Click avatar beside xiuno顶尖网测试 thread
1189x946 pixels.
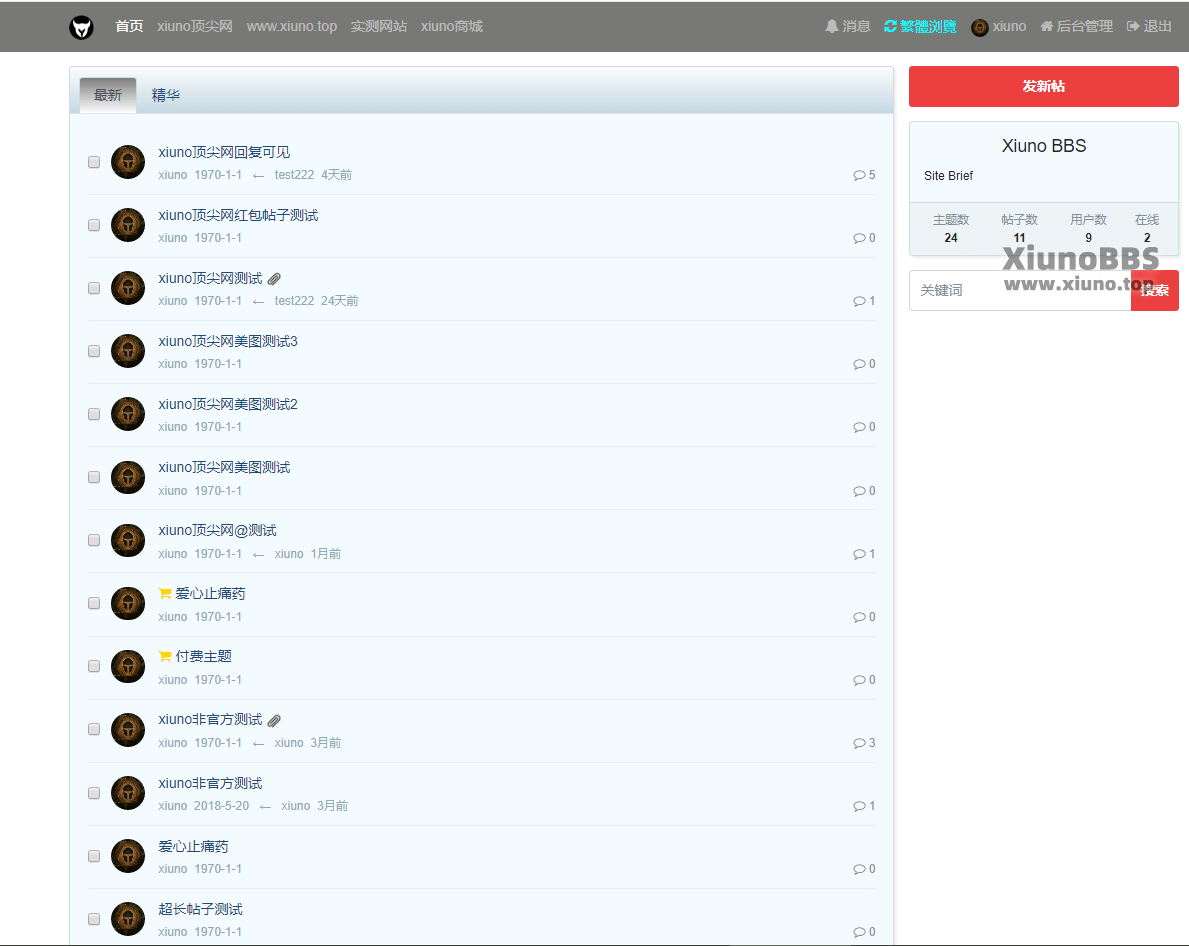(x=128, y=288)
